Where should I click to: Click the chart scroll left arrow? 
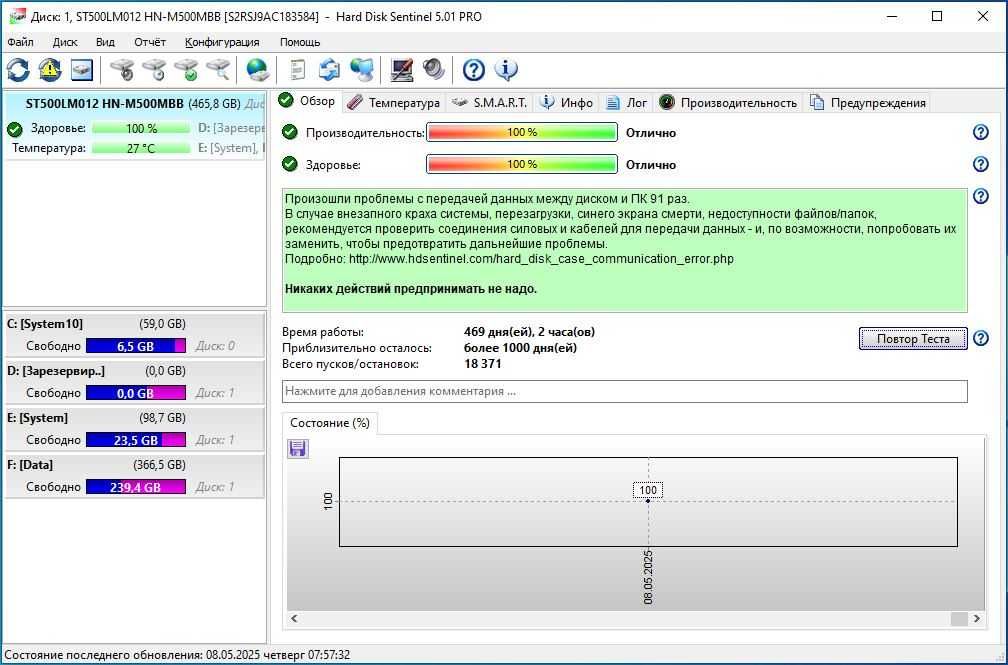[x=294, y=618]
